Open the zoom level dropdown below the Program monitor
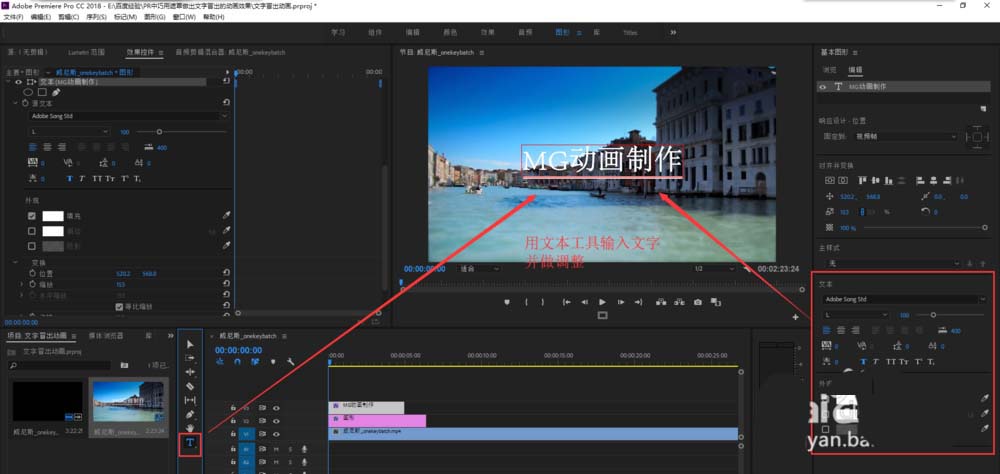Viewport: 1000px width, 474px height. 477,269
